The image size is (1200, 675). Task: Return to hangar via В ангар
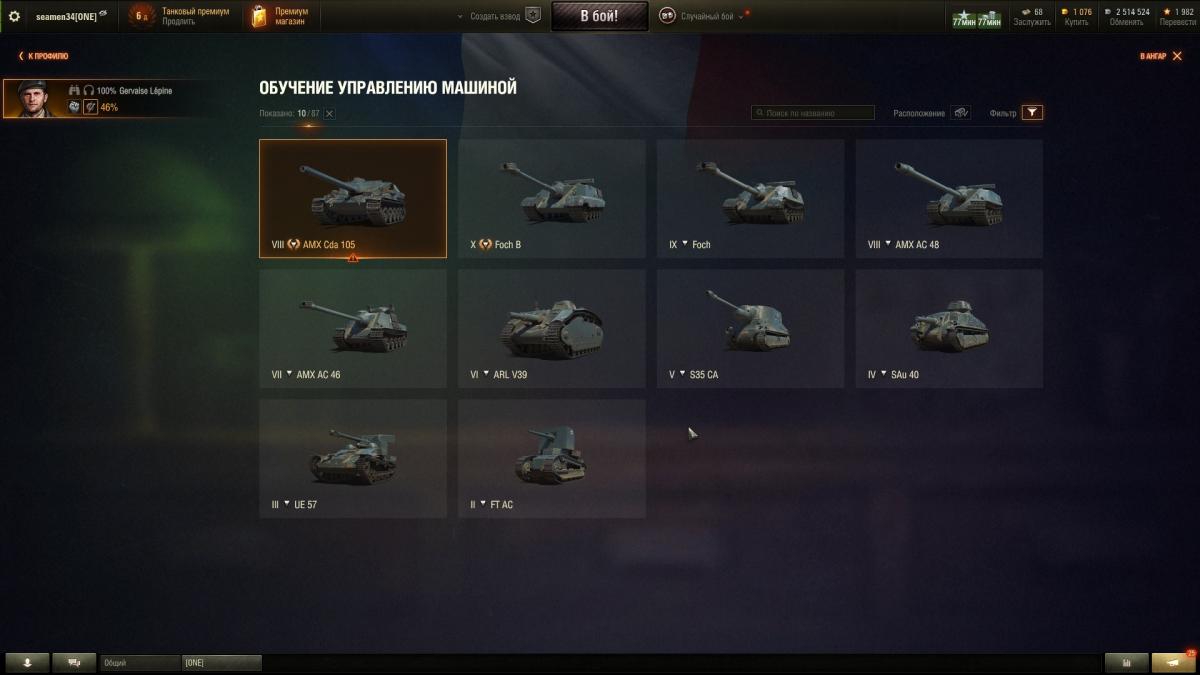[1158, 56]
